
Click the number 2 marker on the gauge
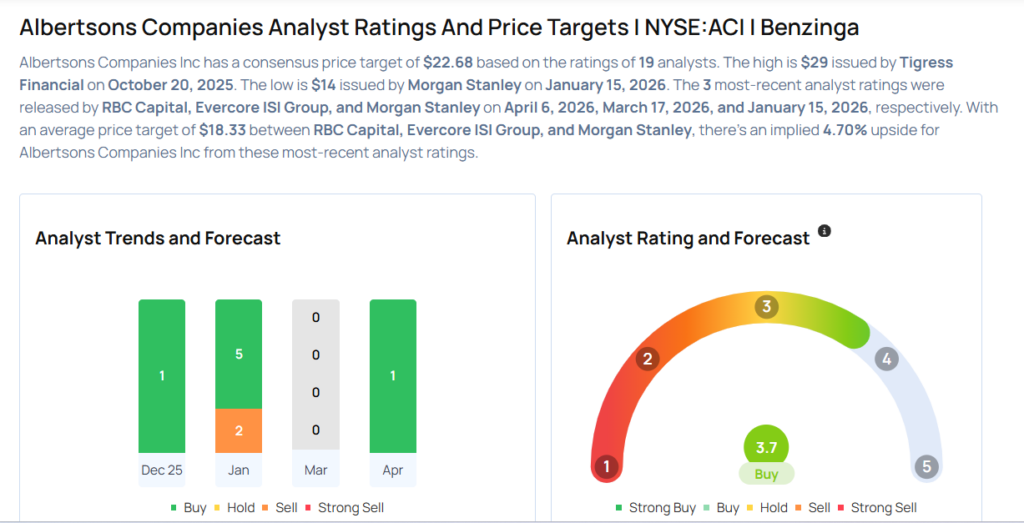click(648, 359)
